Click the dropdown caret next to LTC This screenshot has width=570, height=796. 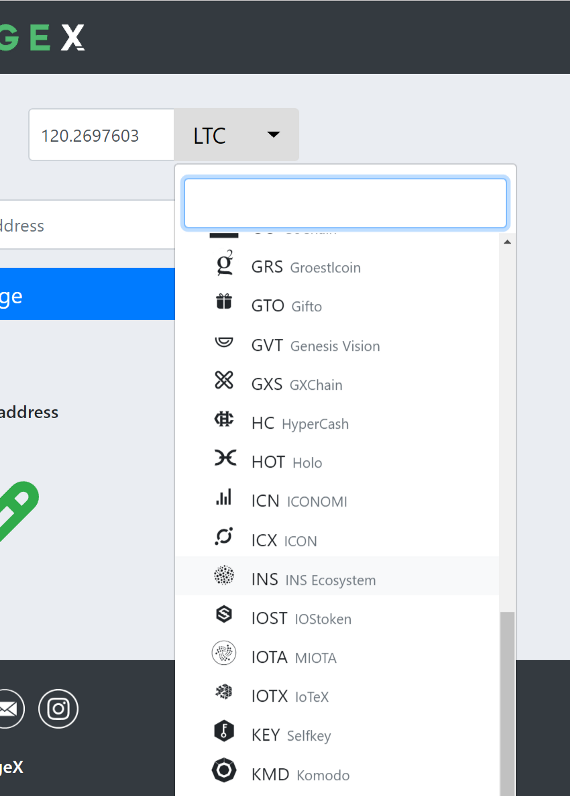273,135
